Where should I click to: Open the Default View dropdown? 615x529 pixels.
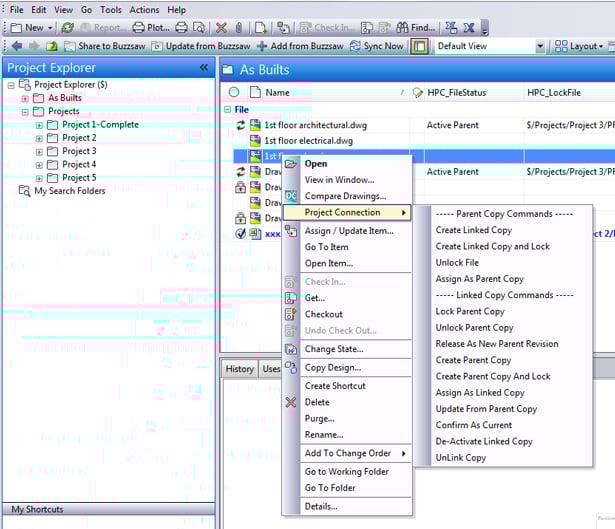(x=541, y=46)
